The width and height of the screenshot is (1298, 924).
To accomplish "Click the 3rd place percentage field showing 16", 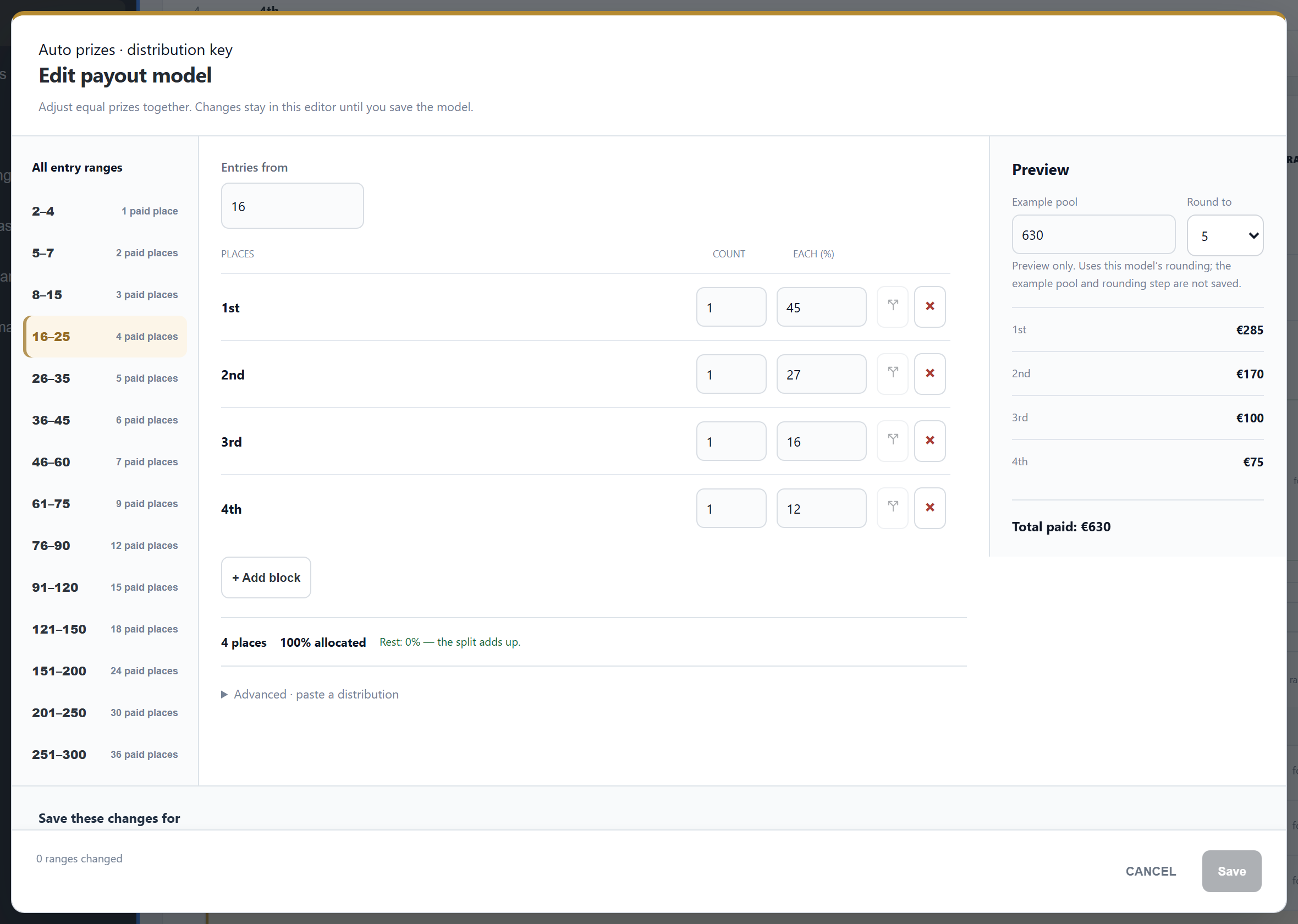I will tap(821, 442).
